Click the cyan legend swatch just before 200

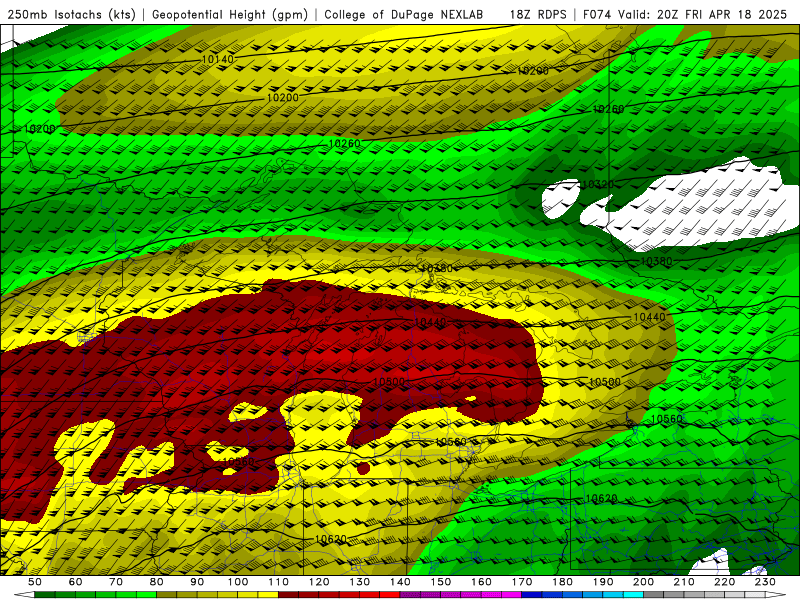coord(633,595)
